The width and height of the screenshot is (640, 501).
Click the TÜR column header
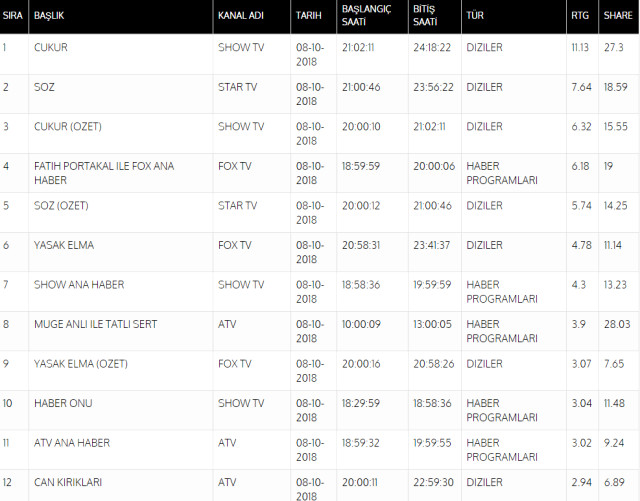pyautogui.click(x=475, y=18)
